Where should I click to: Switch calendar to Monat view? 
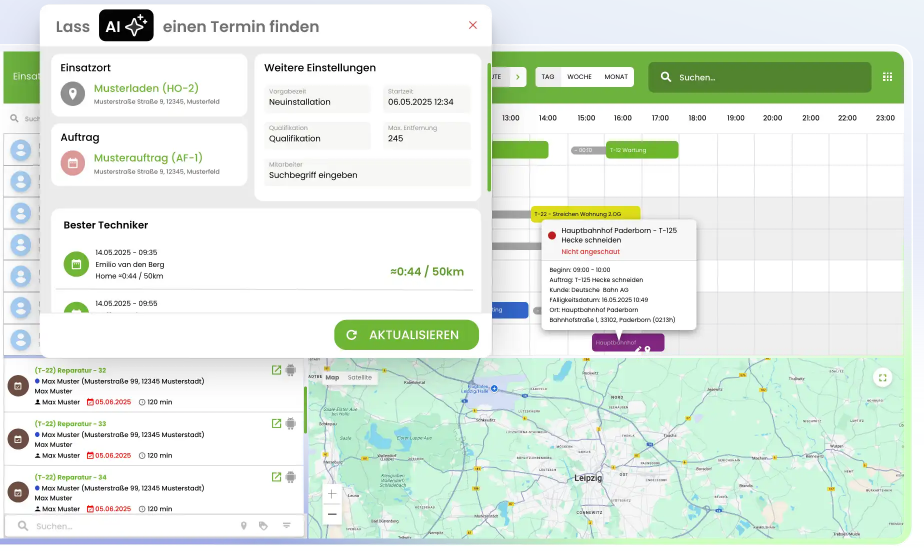(616, 77)
